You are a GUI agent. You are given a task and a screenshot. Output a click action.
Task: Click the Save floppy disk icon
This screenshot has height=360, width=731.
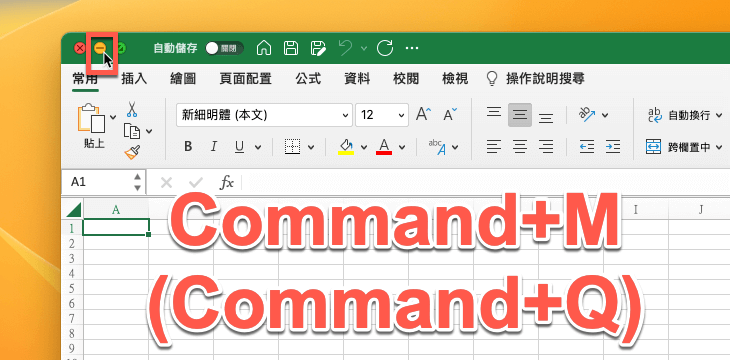pyautogui.click(x=291, y=48)
